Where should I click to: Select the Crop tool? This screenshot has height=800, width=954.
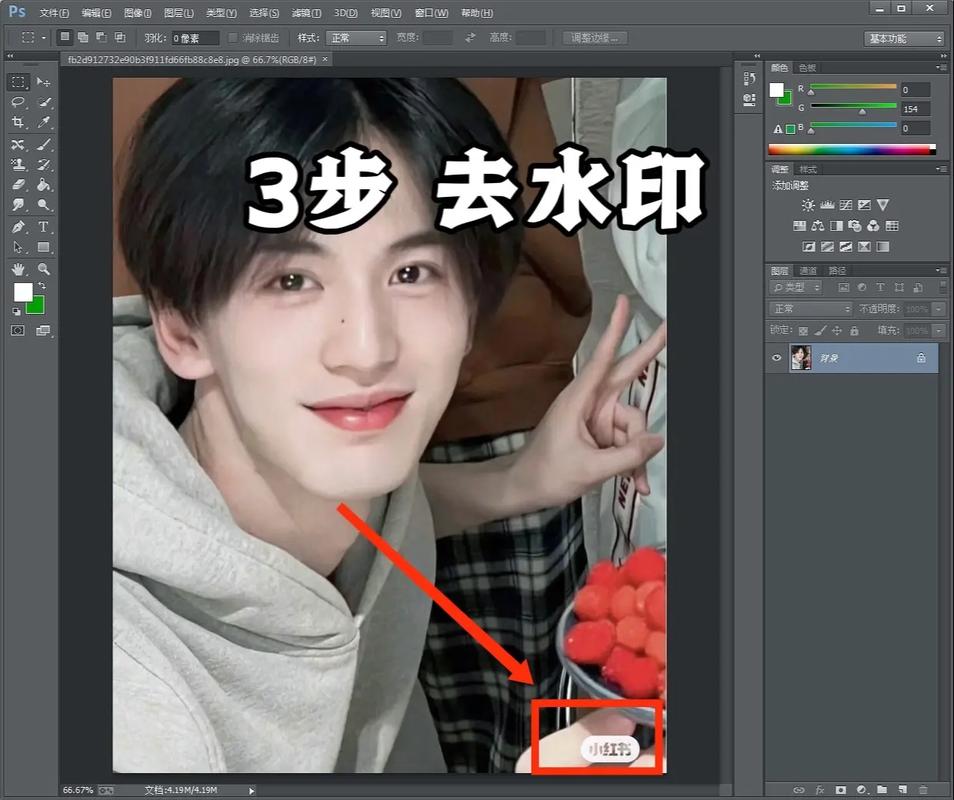point(18,122)
